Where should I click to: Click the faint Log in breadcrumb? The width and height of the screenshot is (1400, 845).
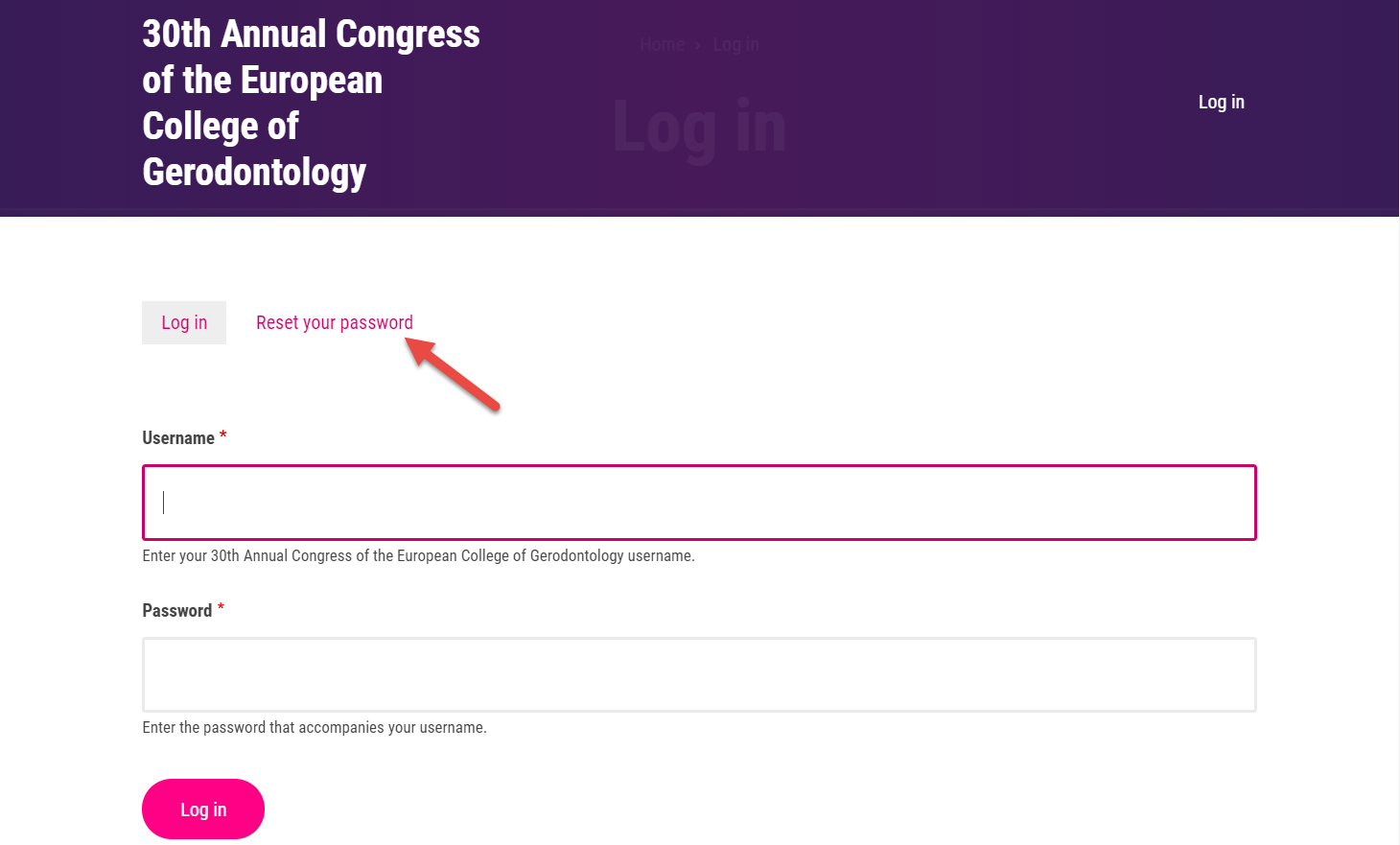tap(735, 45)
